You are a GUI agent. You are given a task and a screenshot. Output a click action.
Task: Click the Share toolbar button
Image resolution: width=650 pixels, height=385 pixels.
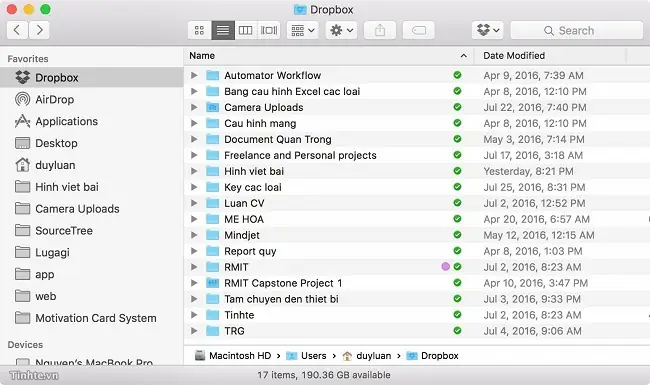point(380,30)
